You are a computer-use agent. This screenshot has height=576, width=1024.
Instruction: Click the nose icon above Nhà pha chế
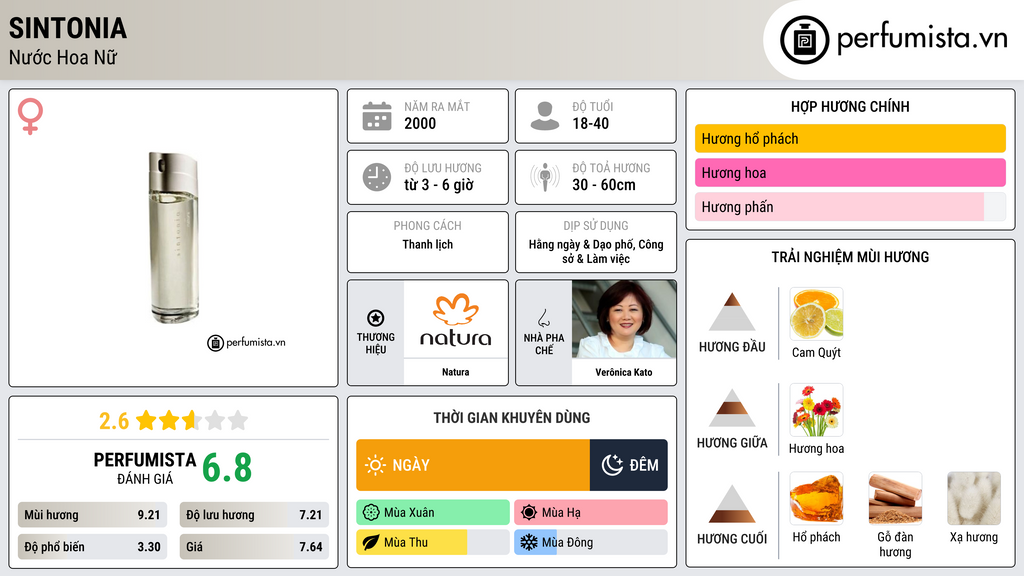pos(543,318)
